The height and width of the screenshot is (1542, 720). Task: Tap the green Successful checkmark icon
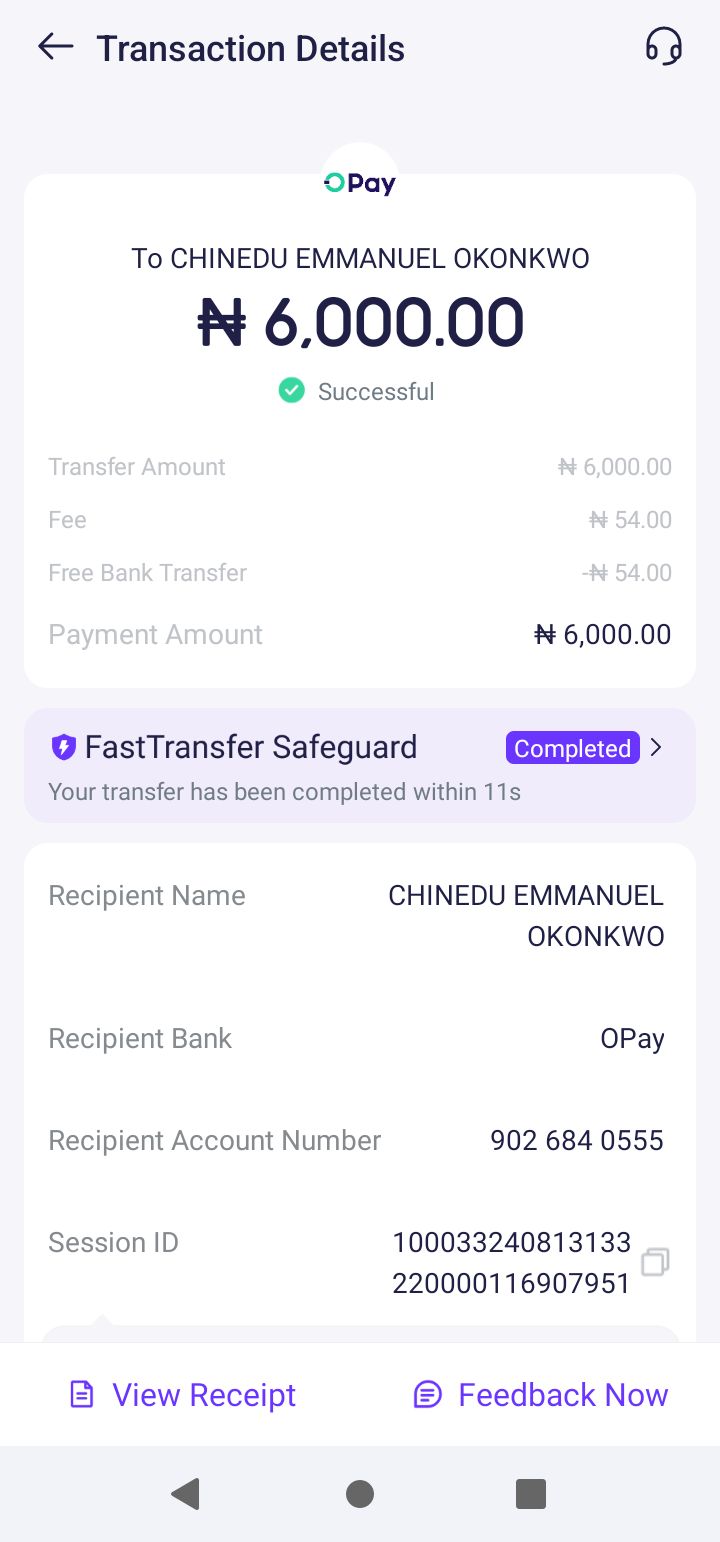coord(291,391)
